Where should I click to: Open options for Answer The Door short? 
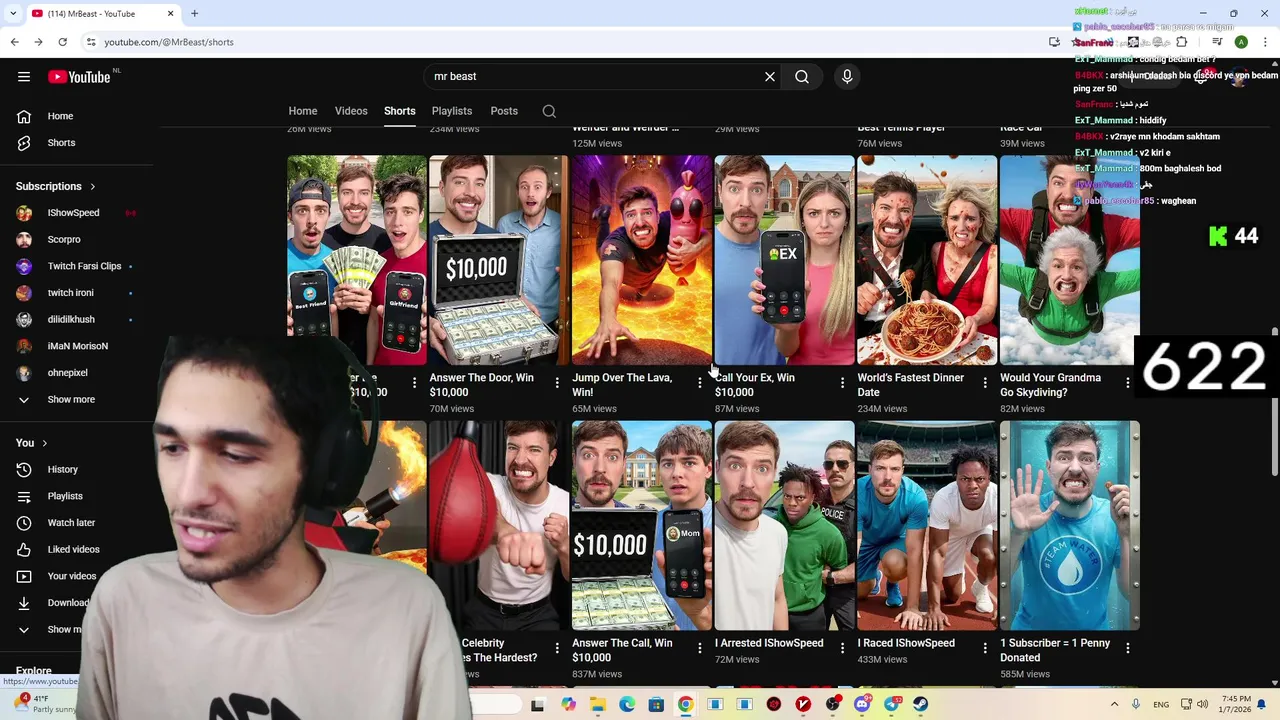pyautogui.click(x=557, y=383)
